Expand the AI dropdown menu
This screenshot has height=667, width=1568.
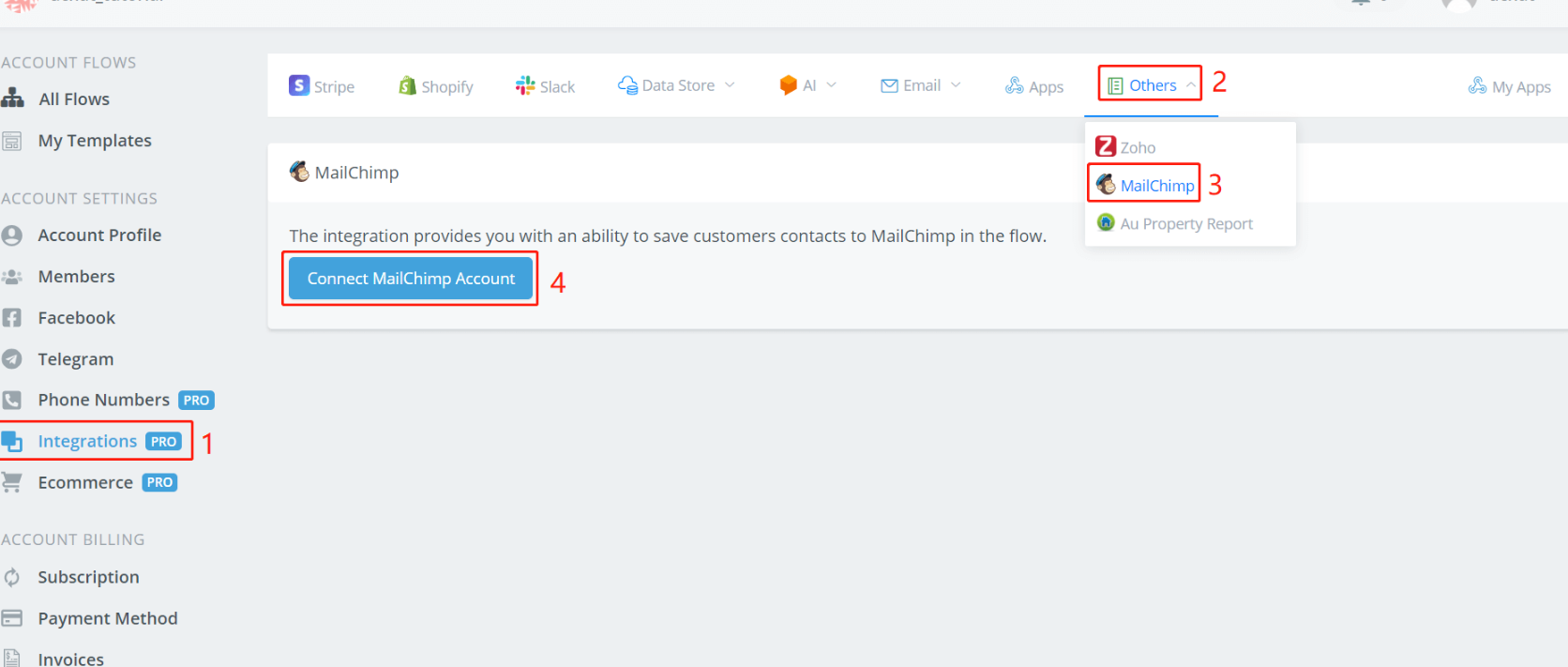coord(831,85)
